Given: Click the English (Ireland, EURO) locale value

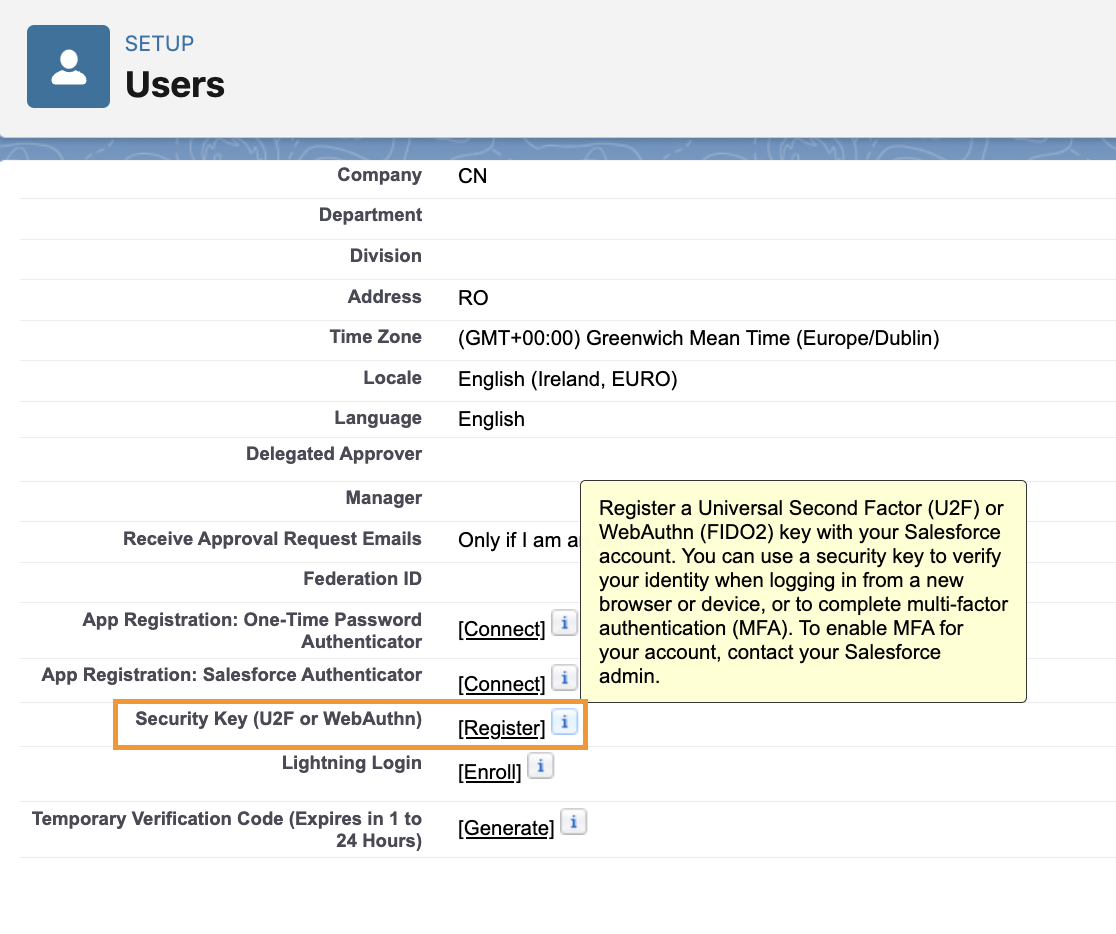Looking at the screenshot, I should click(568, 379).
